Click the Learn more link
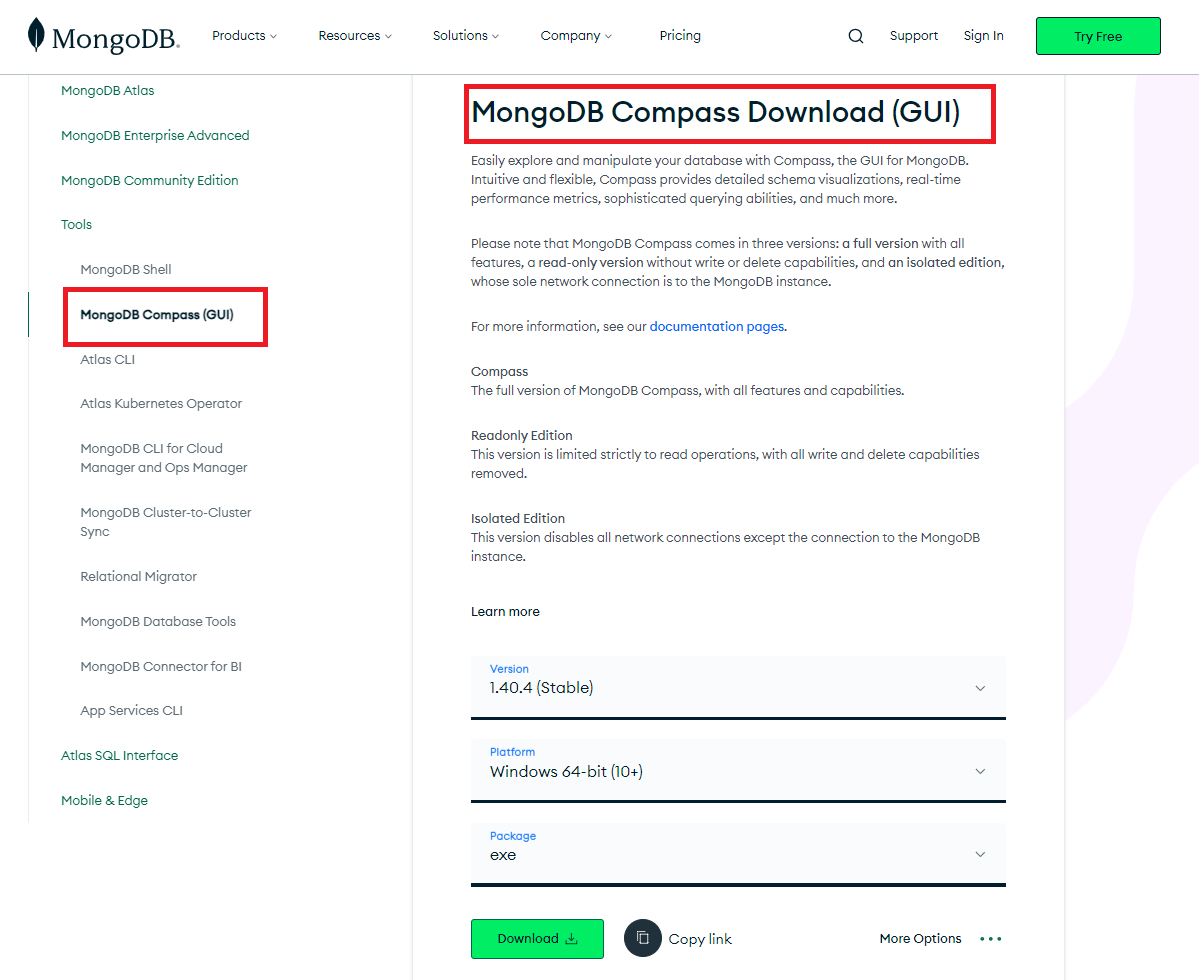 (505, 612)
